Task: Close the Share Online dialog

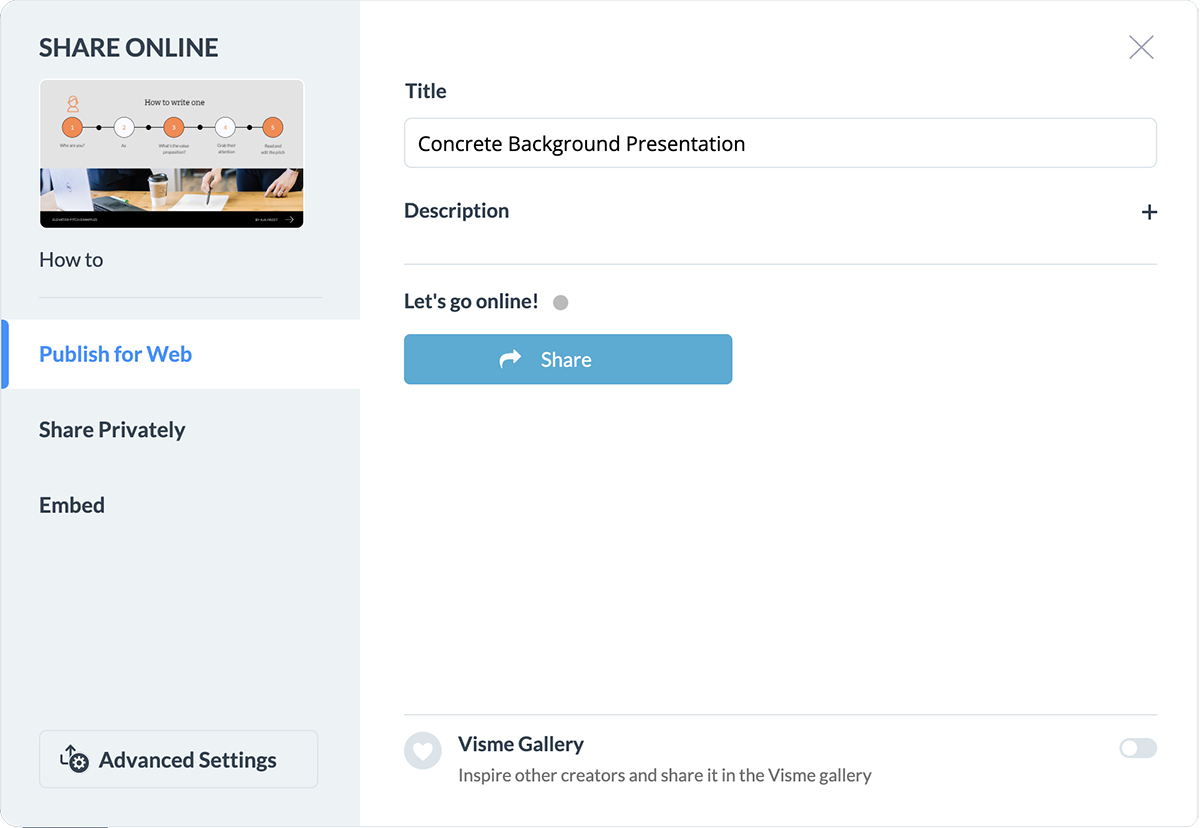Action: pyautogui.click(x=1141, y=47)
